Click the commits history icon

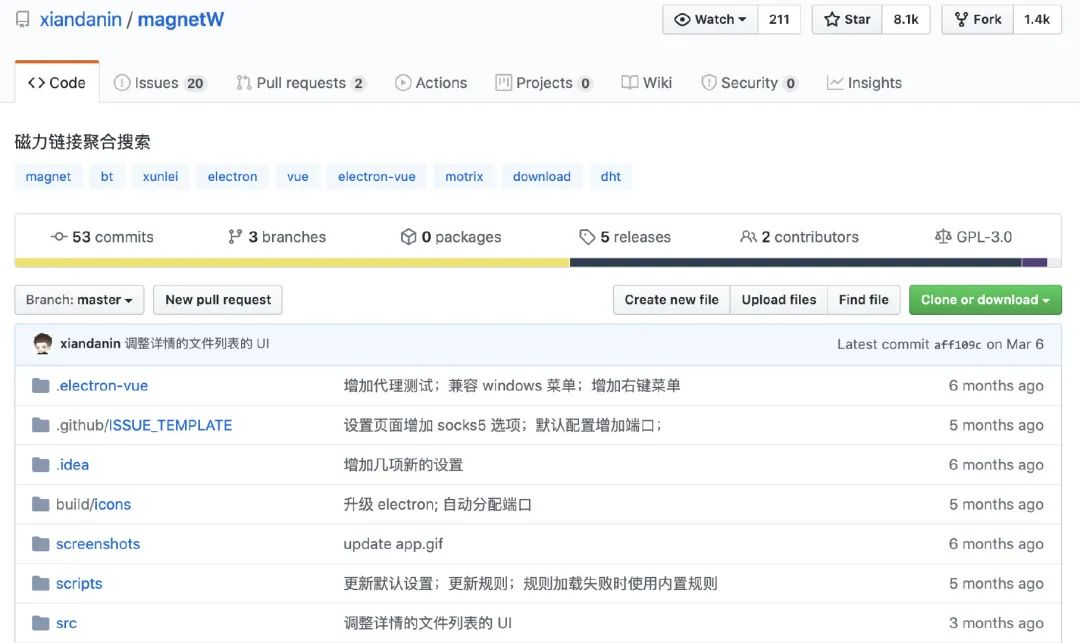57,236
